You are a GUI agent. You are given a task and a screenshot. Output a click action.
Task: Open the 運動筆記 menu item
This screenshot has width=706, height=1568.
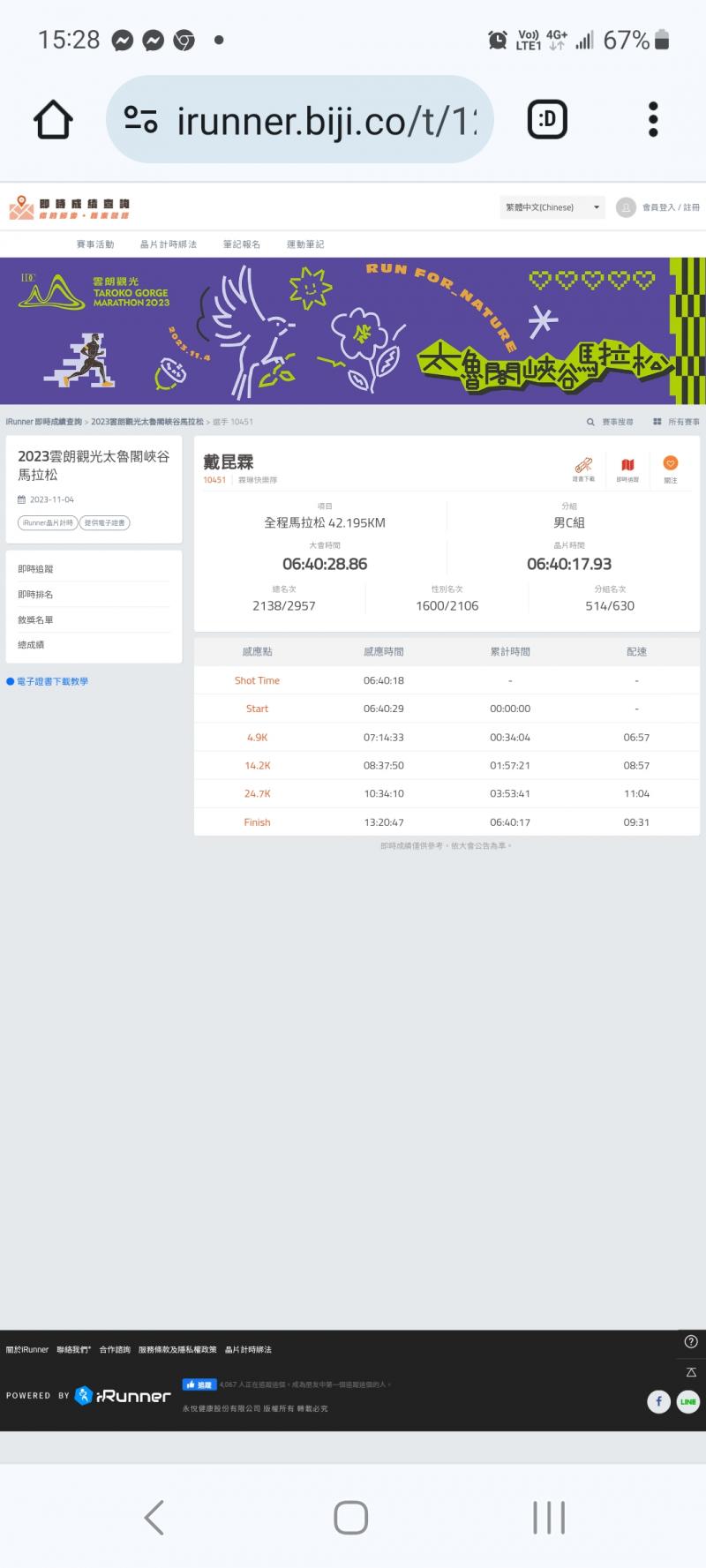coord(305,244)
